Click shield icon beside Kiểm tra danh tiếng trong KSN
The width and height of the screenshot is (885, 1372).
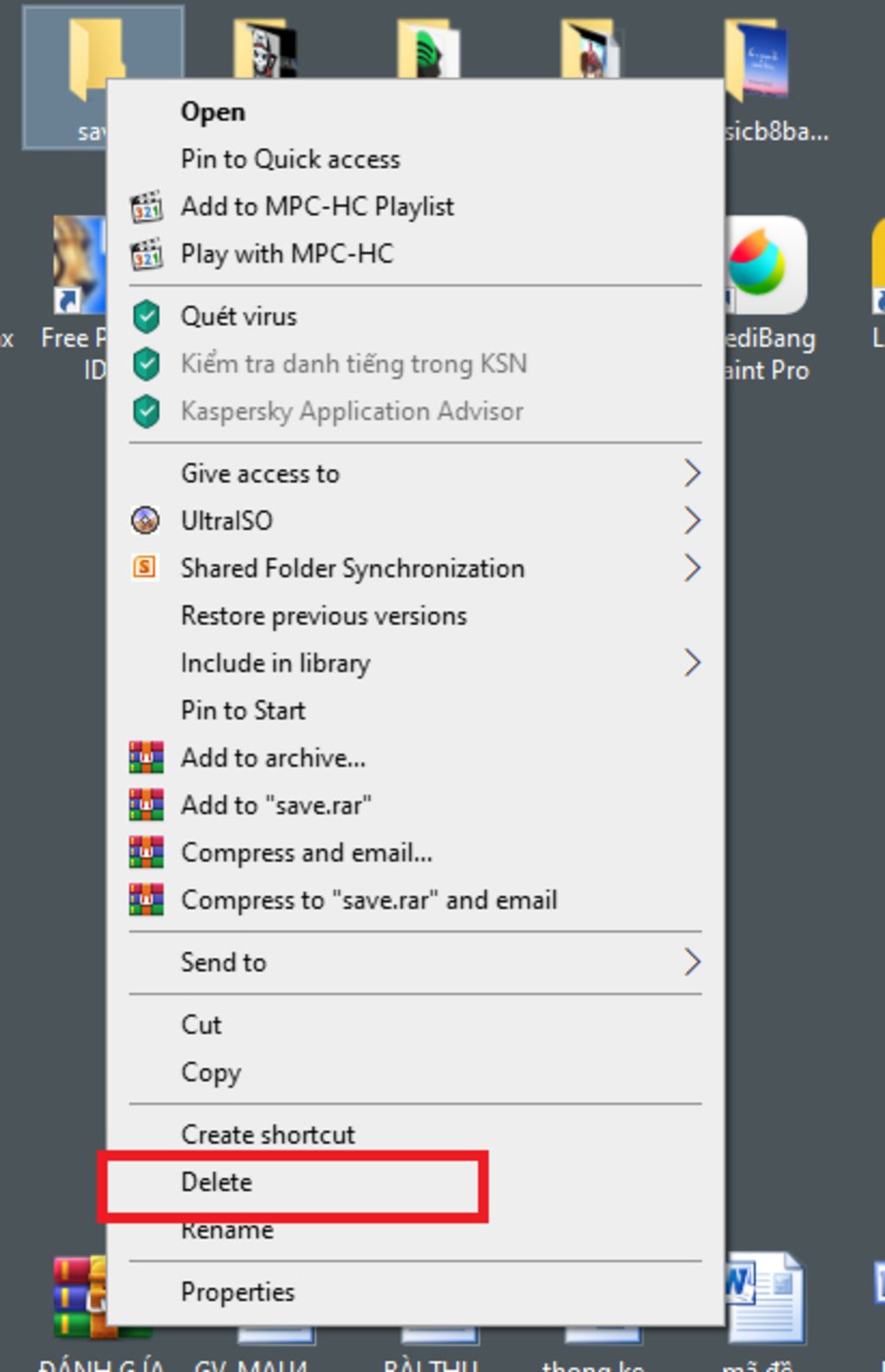point(146,364)
